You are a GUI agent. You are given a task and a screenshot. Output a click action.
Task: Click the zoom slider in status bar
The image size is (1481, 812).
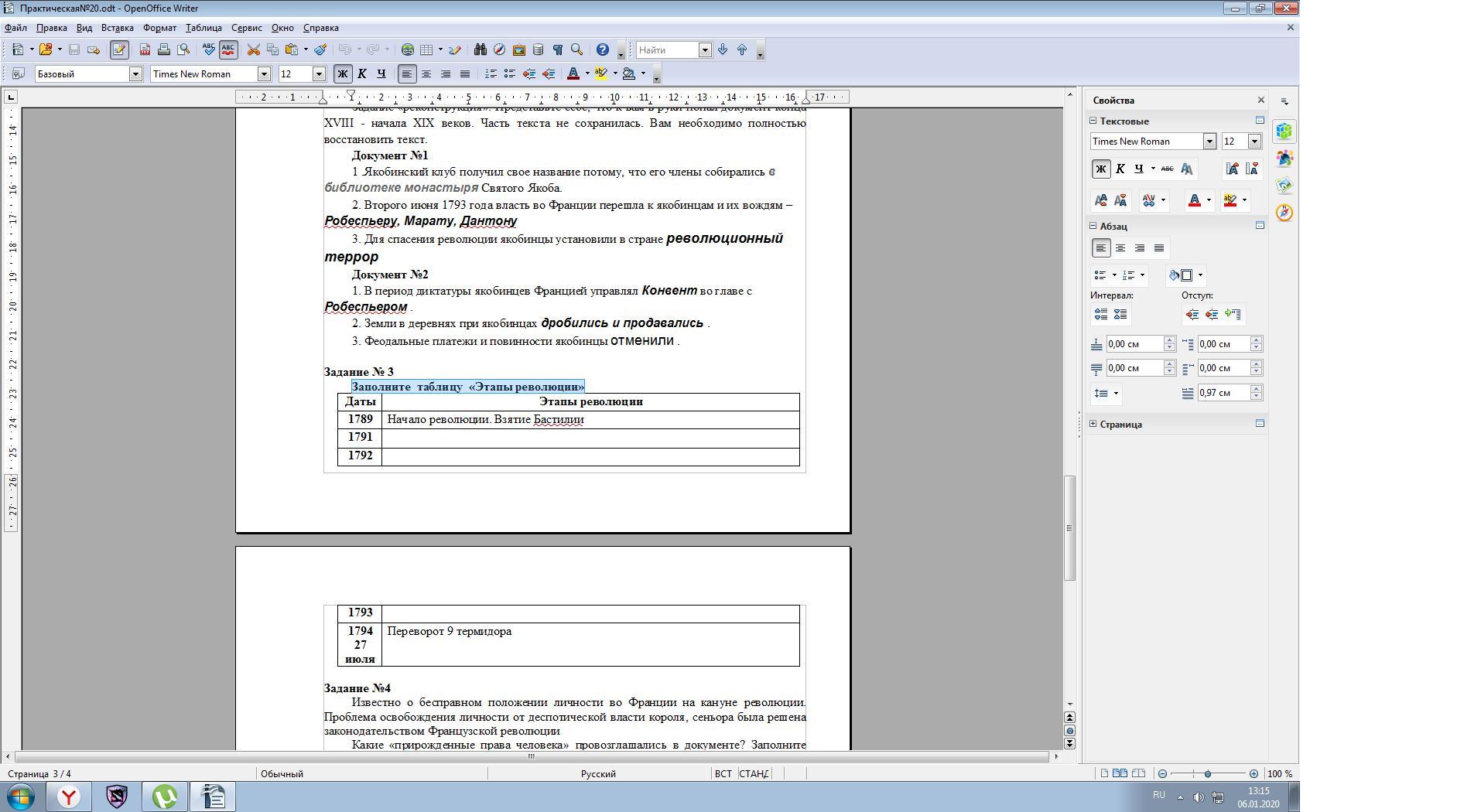coord(1207,773)
